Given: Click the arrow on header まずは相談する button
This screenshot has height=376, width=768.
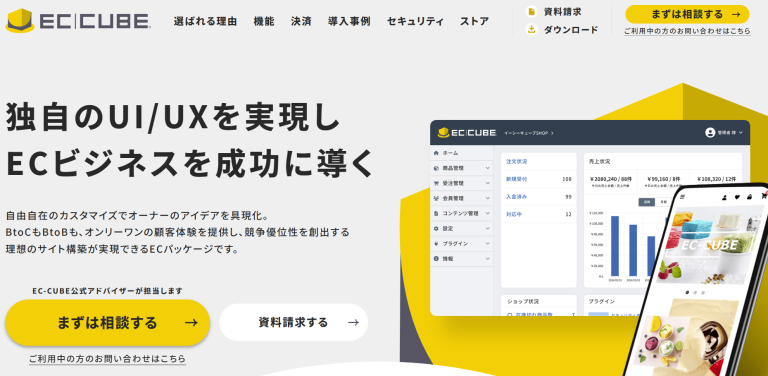Looking at the screenshot, I should click(735, 15).
